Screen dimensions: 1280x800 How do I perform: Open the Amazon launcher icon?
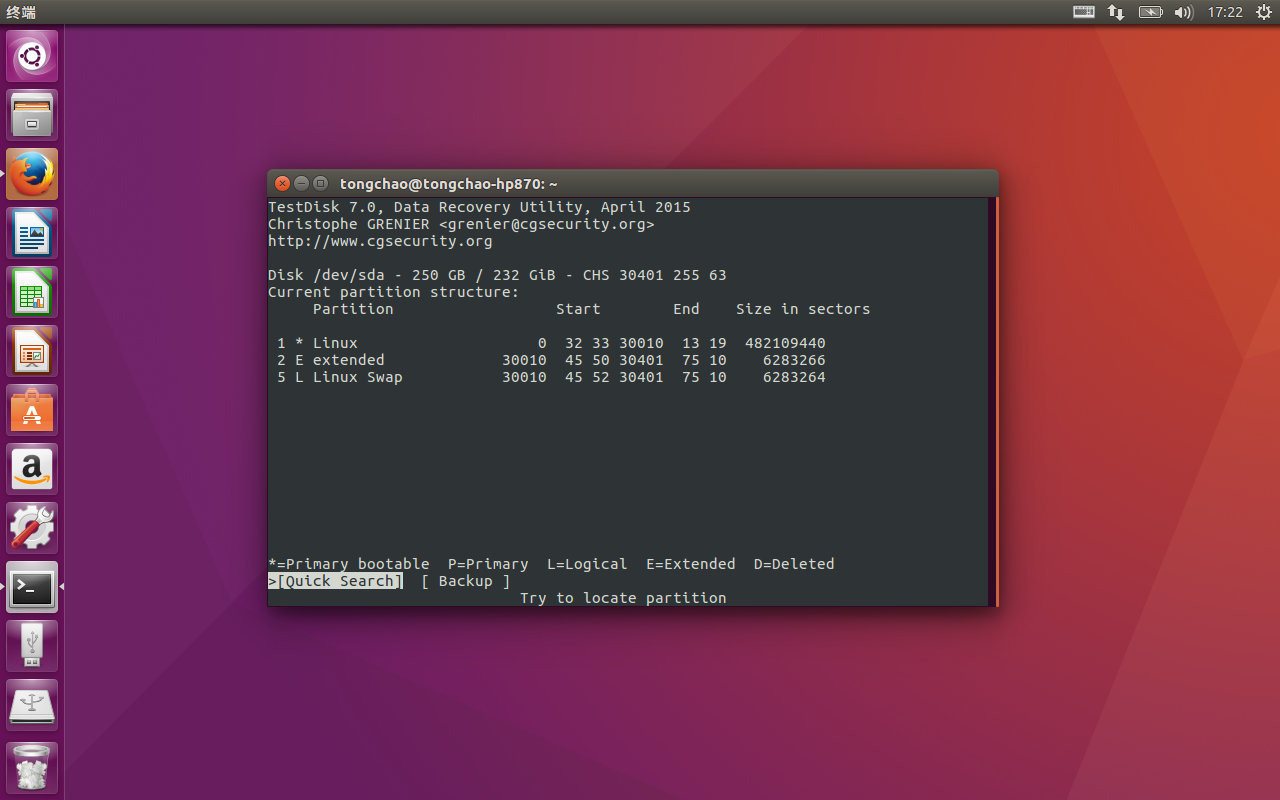tap(32, 469)
